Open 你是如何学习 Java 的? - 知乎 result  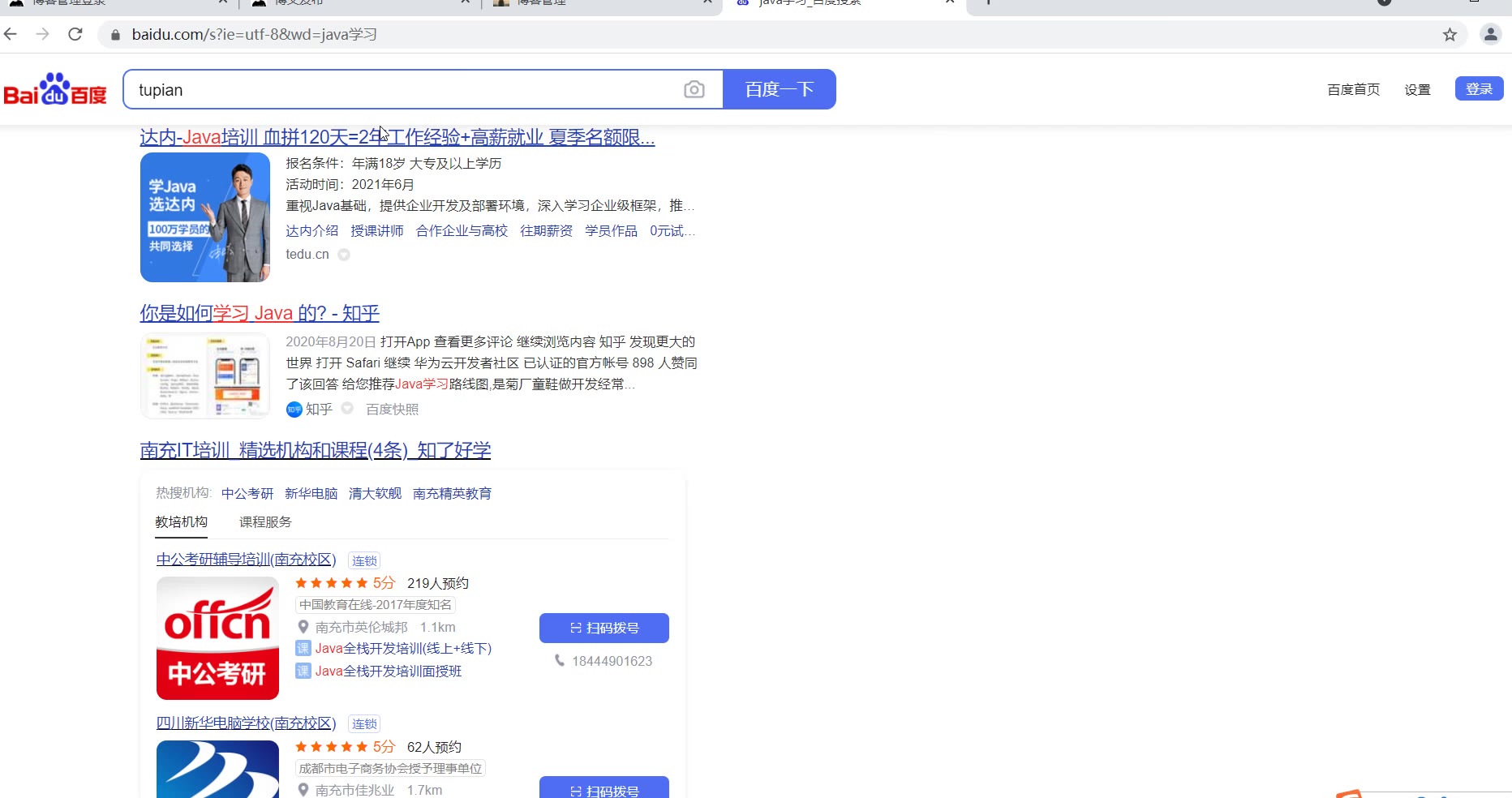tap(260, 313)
